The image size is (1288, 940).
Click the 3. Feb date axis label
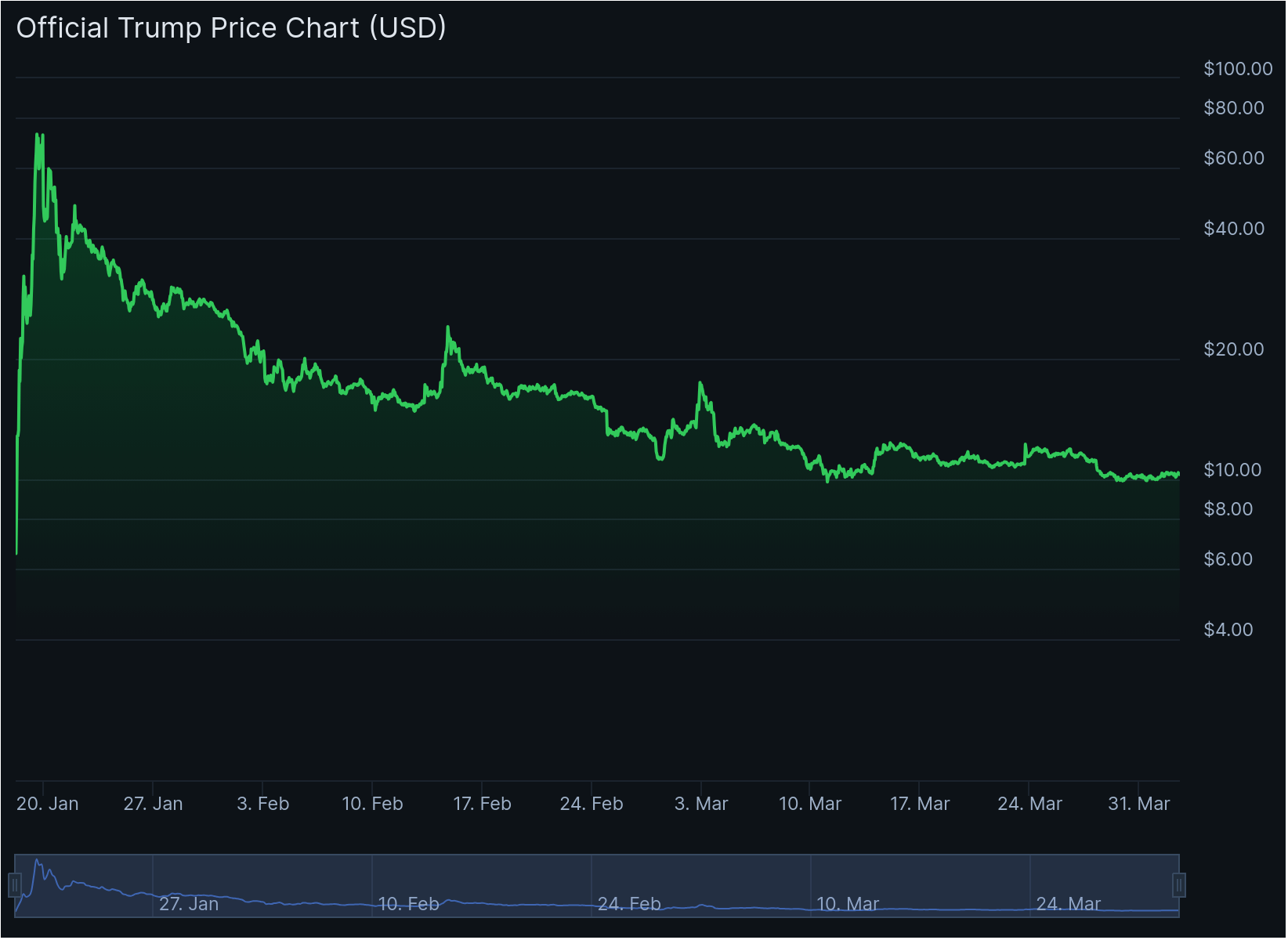(263, 804)
